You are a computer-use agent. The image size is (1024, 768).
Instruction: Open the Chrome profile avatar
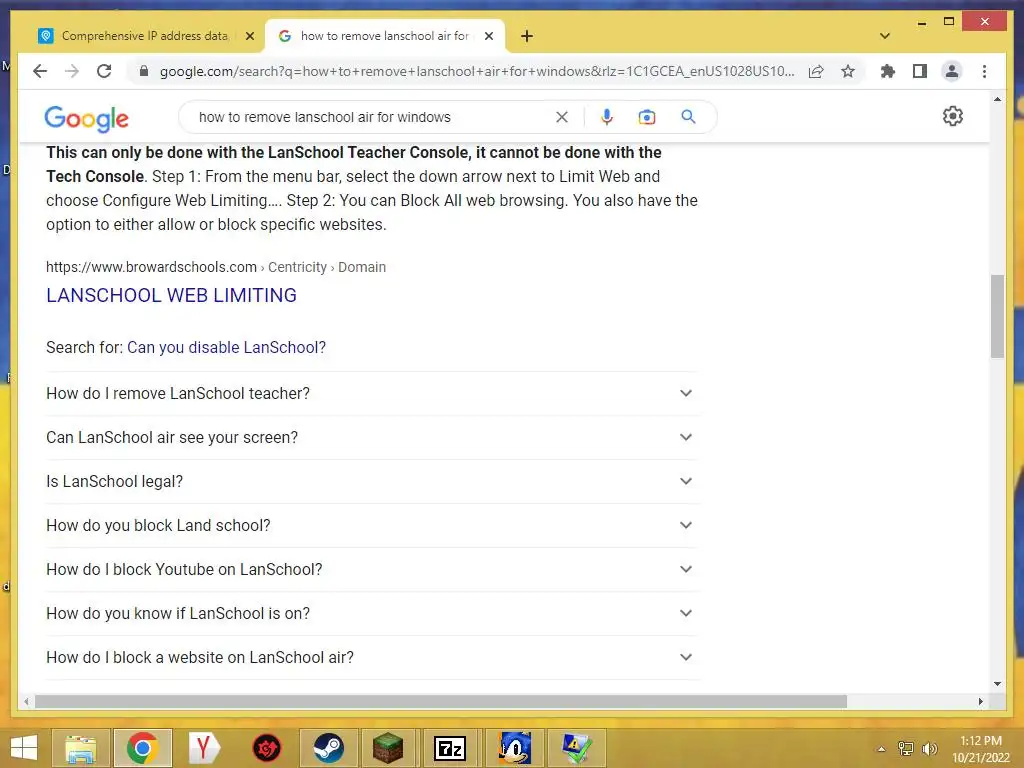click(x=952, y=71)
